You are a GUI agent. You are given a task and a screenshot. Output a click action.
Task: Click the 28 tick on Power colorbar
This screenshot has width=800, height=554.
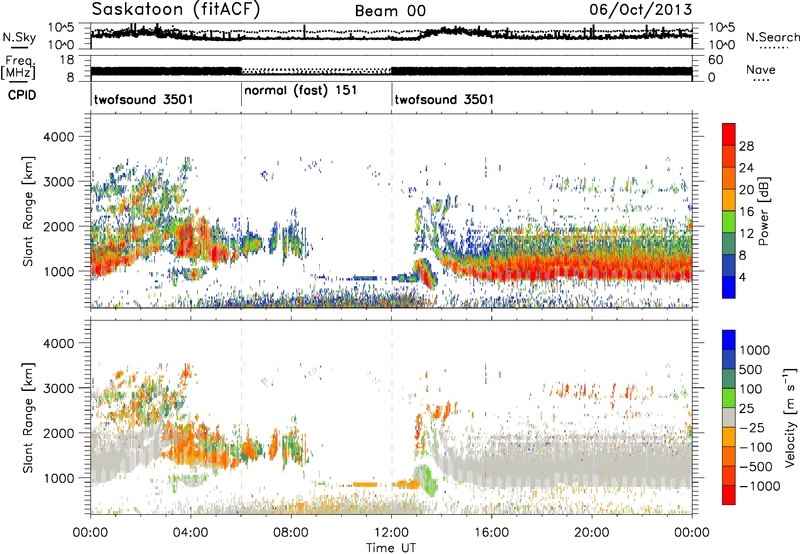[746, 146]
